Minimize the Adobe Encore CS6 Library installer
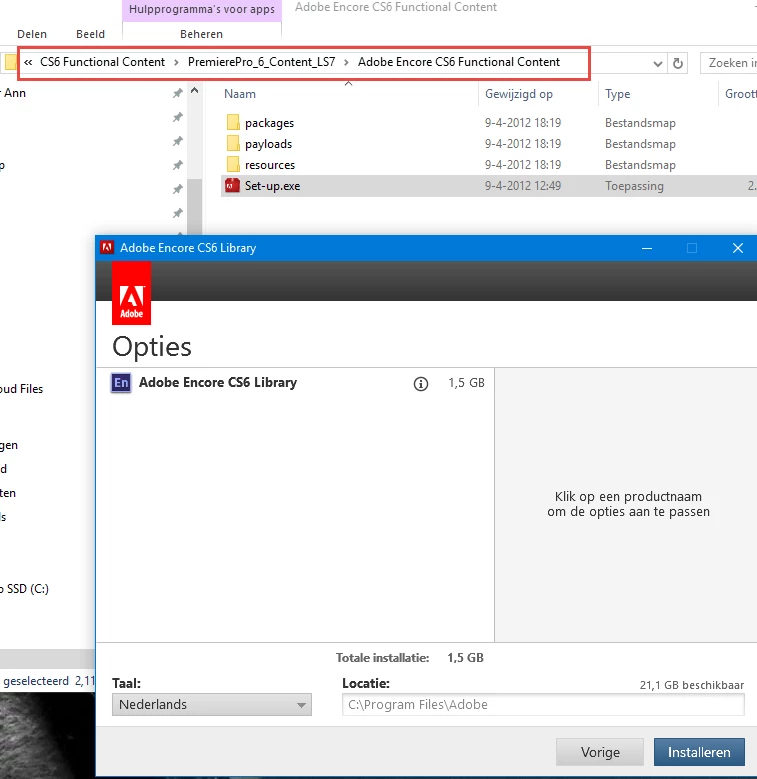Image resolution: width=757 pixels, height=779 pixels. pyautogui.click(x=647, y=248)
